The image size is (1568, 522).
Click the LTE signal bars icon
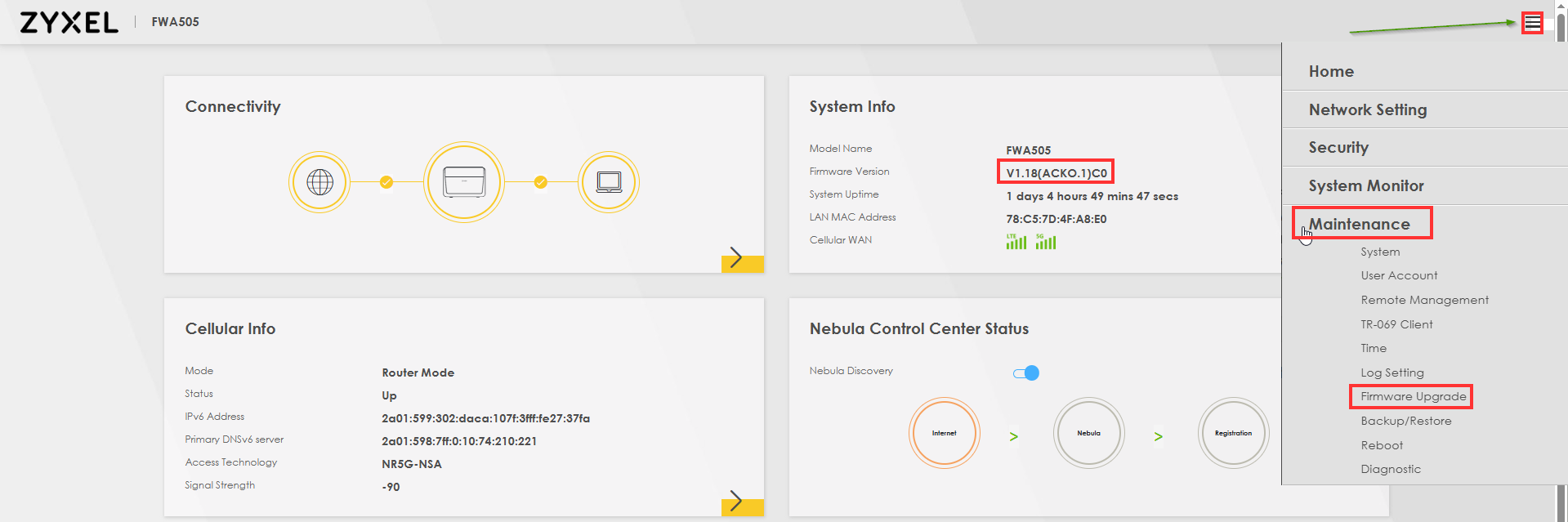[x=1016, y=242]
